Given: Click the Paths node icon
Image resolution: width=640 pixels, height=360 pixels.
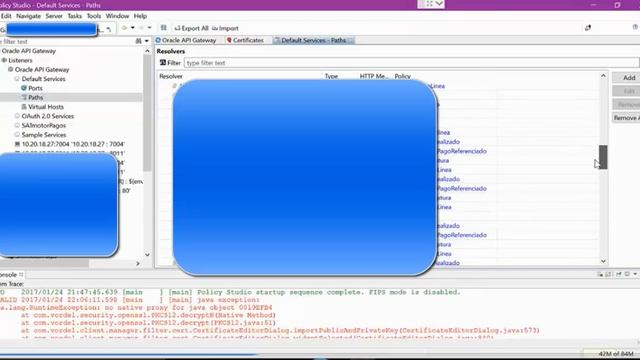Looking at the screenshot, I should [24, 97].
